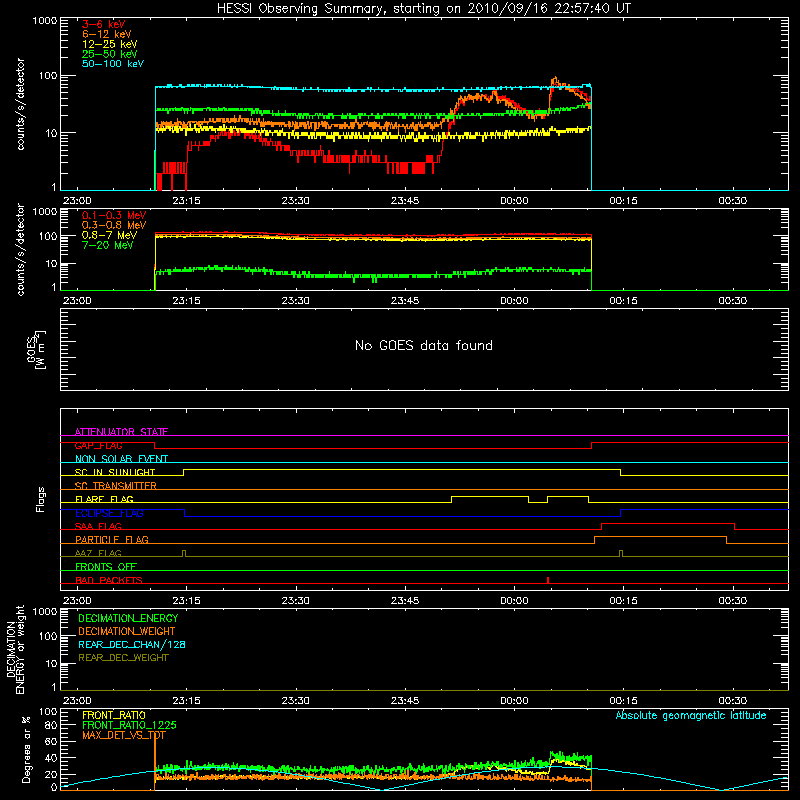Click the 23:30 tick label under decimation panel
This screenshot has height=800, width=800.
click(295, 701)
